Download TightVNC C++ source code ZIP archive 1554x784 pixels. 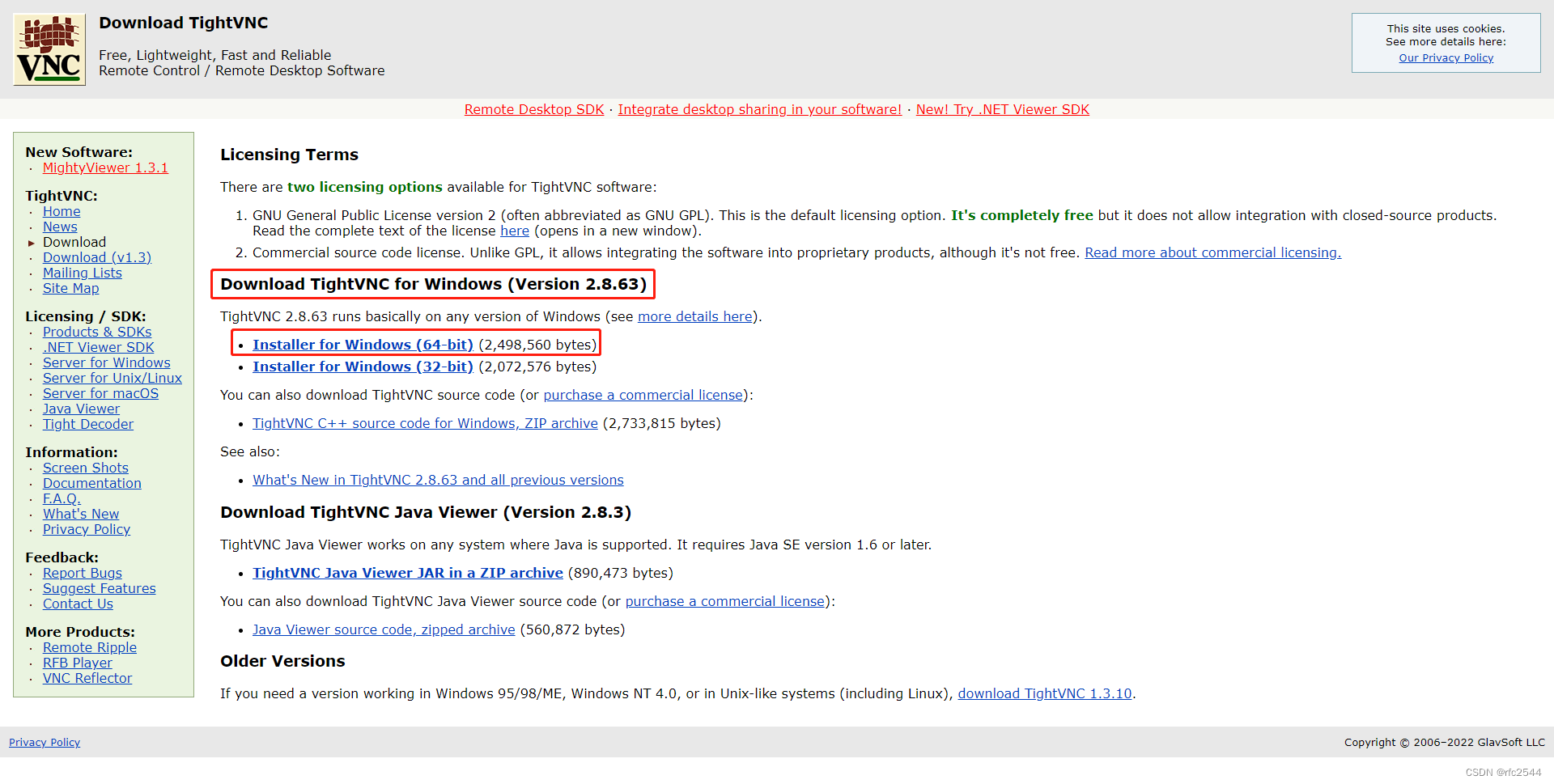(x=425, y=423)
